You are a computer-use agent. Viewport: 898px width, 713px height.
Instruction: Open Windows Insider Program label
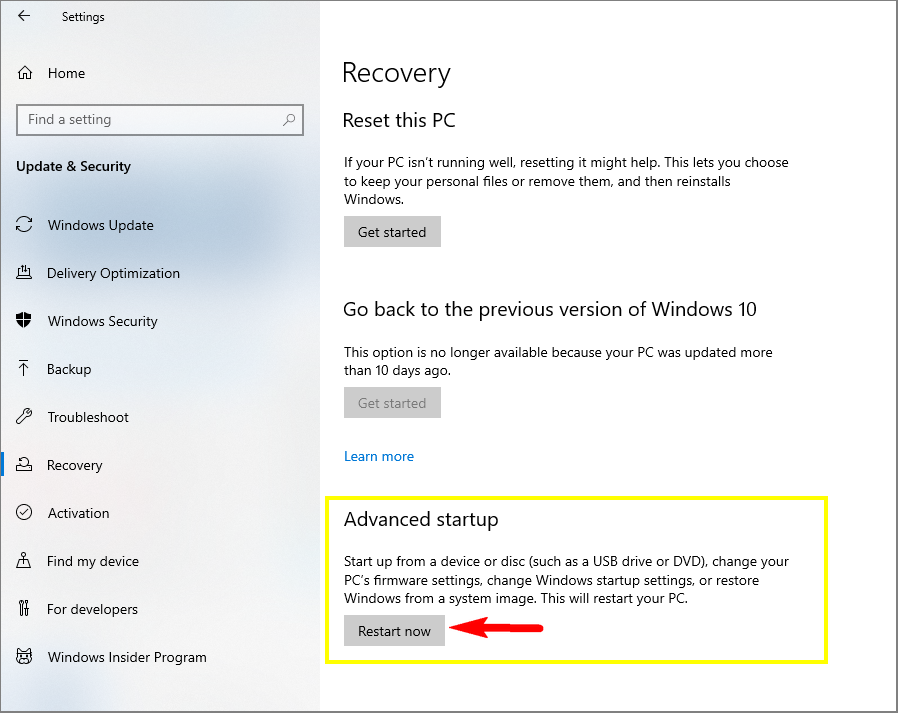[127, 657]
